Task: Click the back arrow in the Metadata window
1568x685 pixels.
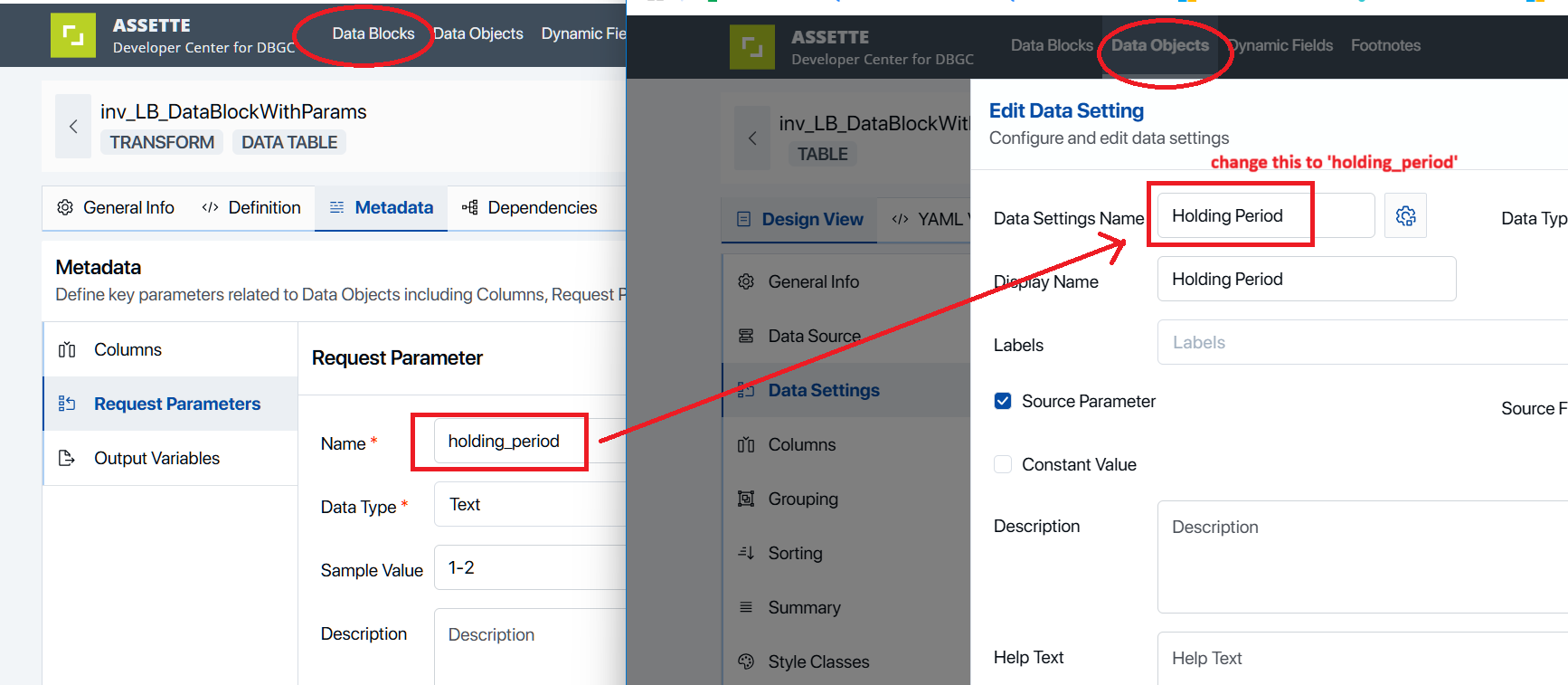Action: coord(73,127)
